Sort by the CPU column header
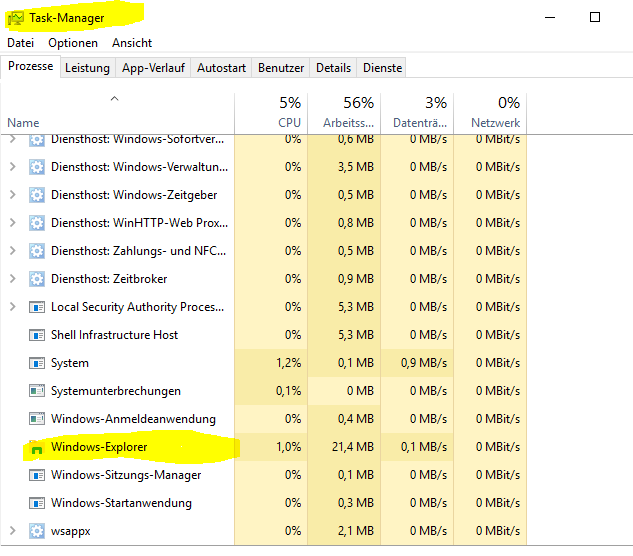Viewport: 633px width, 556px height. tap(271, 113)
